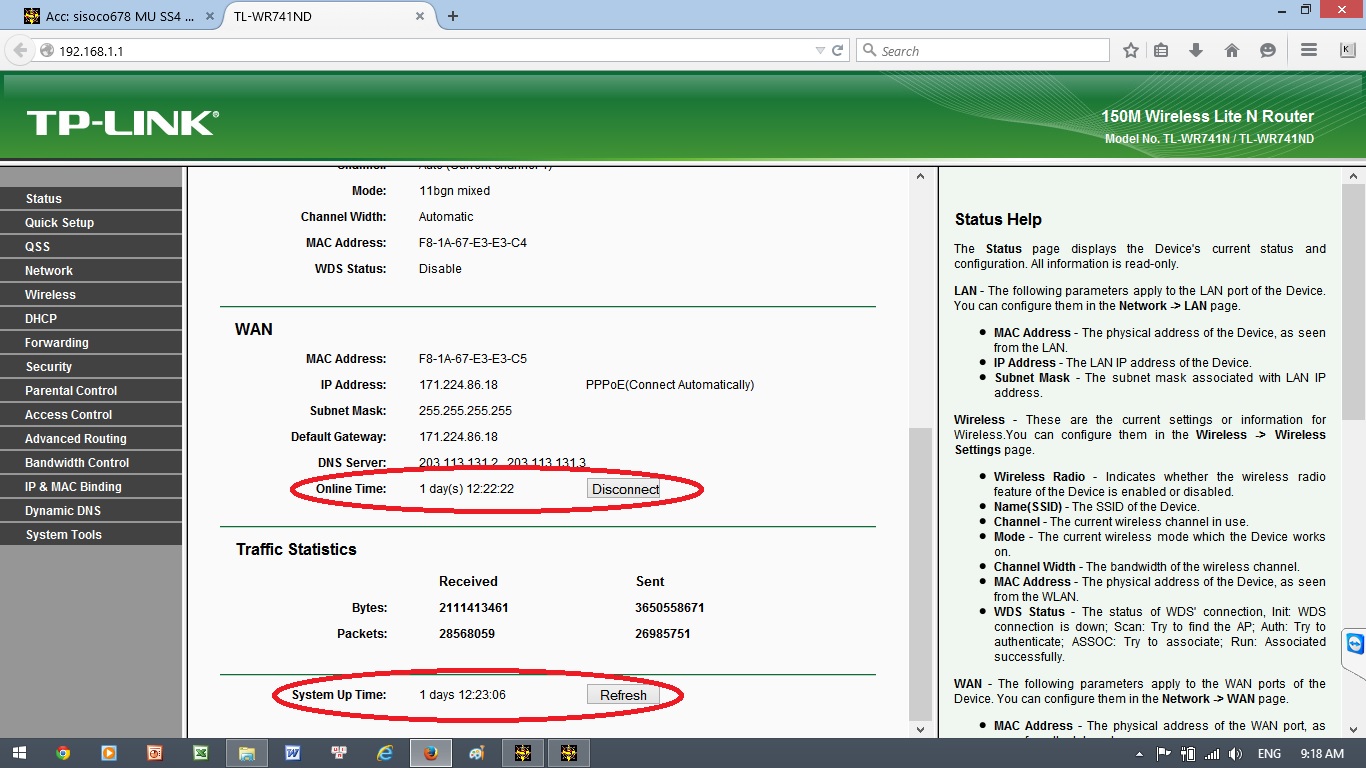Click the ENG language indicator
This screenshot has width=1366, height=768.
point(1269,754)
